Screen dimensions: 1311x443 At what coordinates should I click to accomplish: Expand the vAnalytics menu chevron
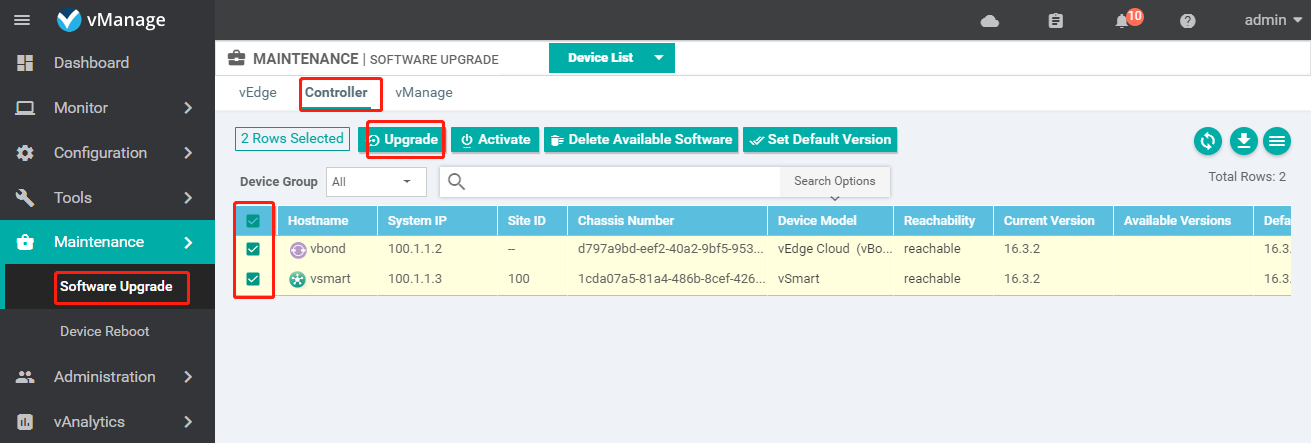(x=188, y=422)
